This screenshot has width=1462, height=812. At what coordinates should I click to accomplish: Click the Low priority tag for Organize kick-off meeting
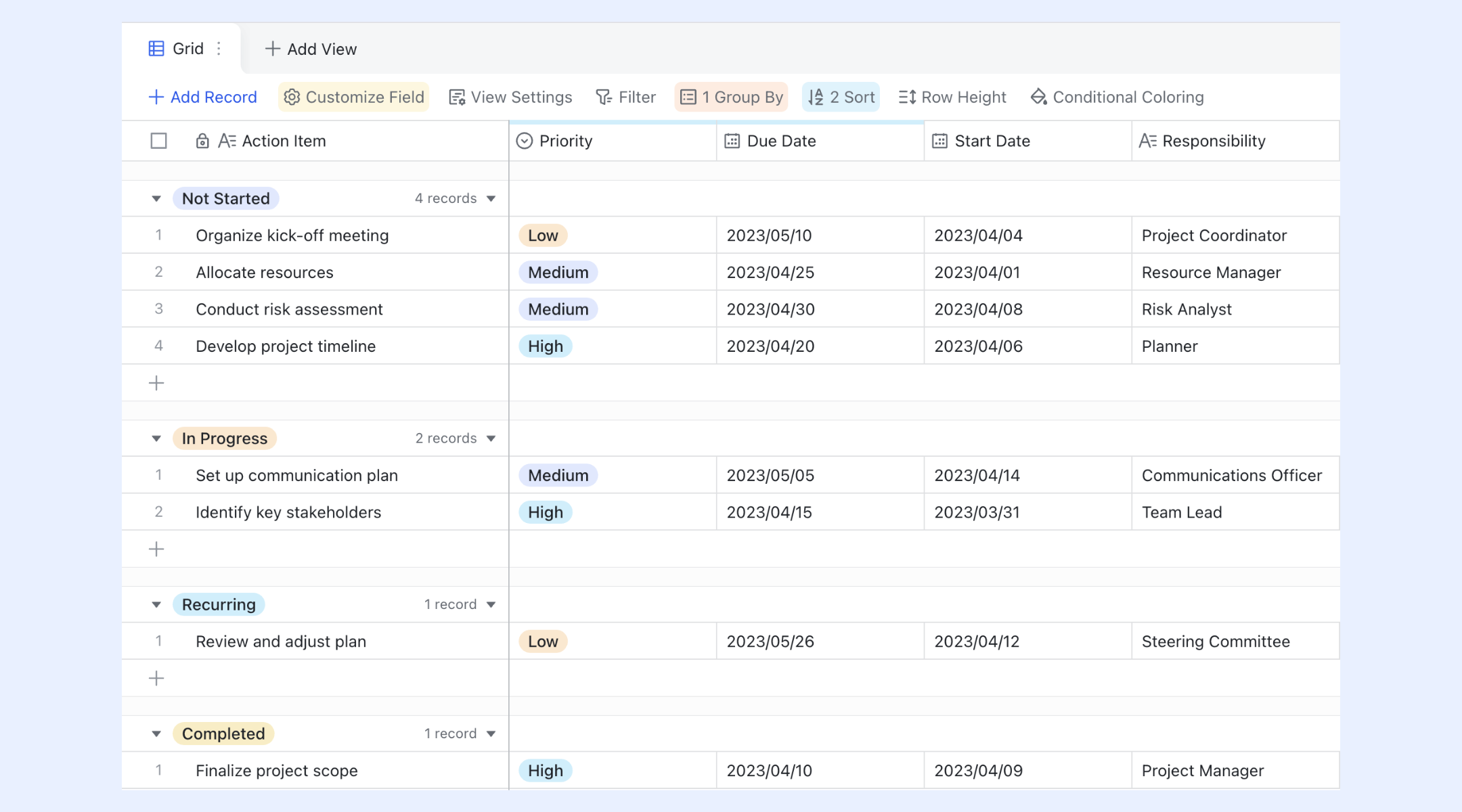(x=544, y=235)
